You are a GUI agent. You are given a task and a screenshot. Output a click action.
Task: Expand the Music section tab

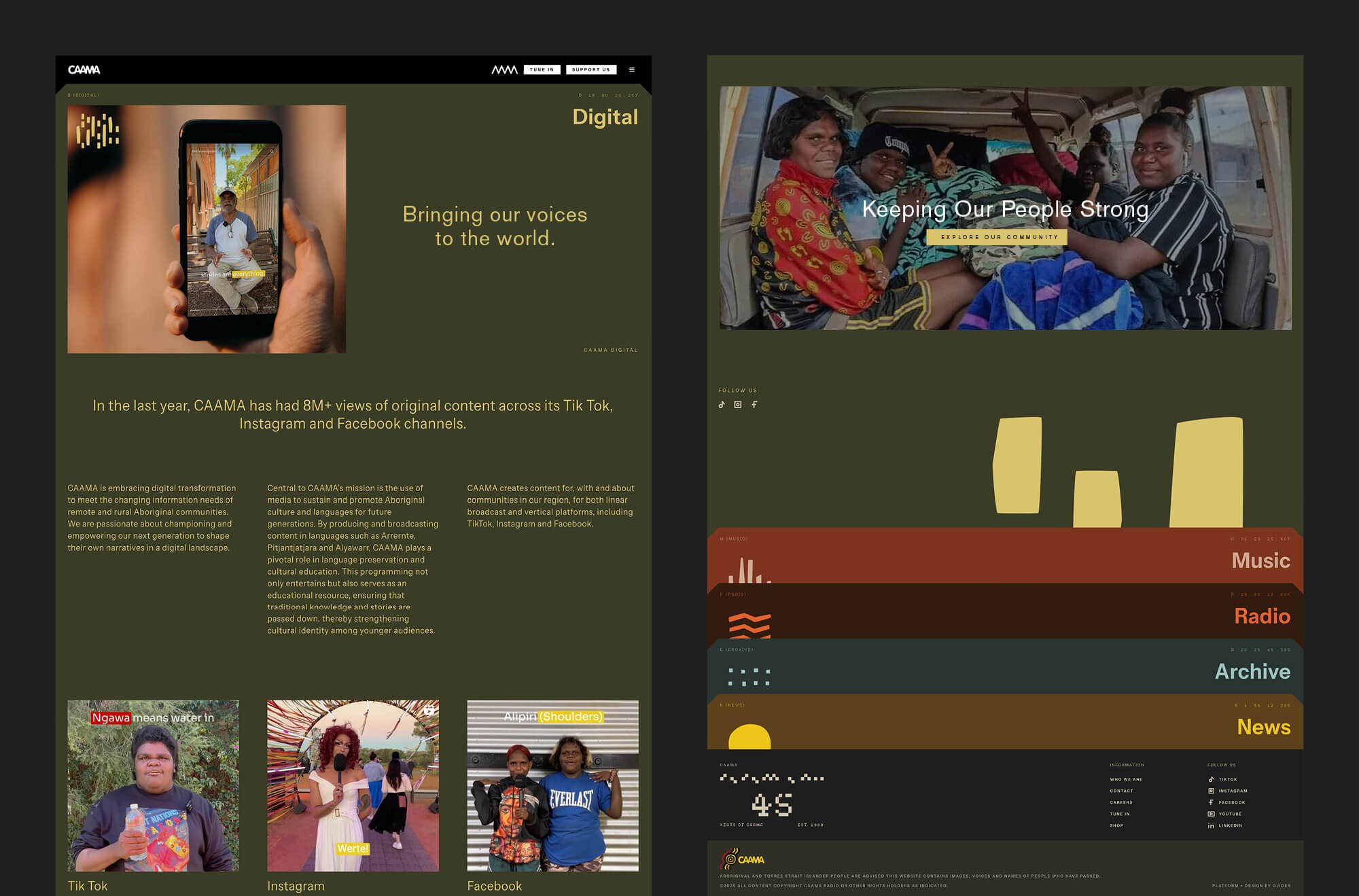(x=1005, y=556)
